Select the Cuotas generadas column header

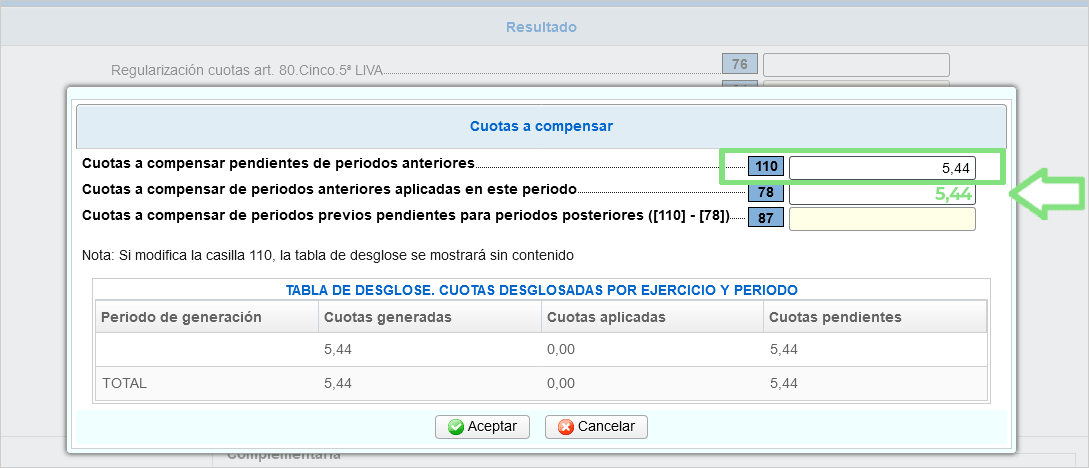click(388, 317)
